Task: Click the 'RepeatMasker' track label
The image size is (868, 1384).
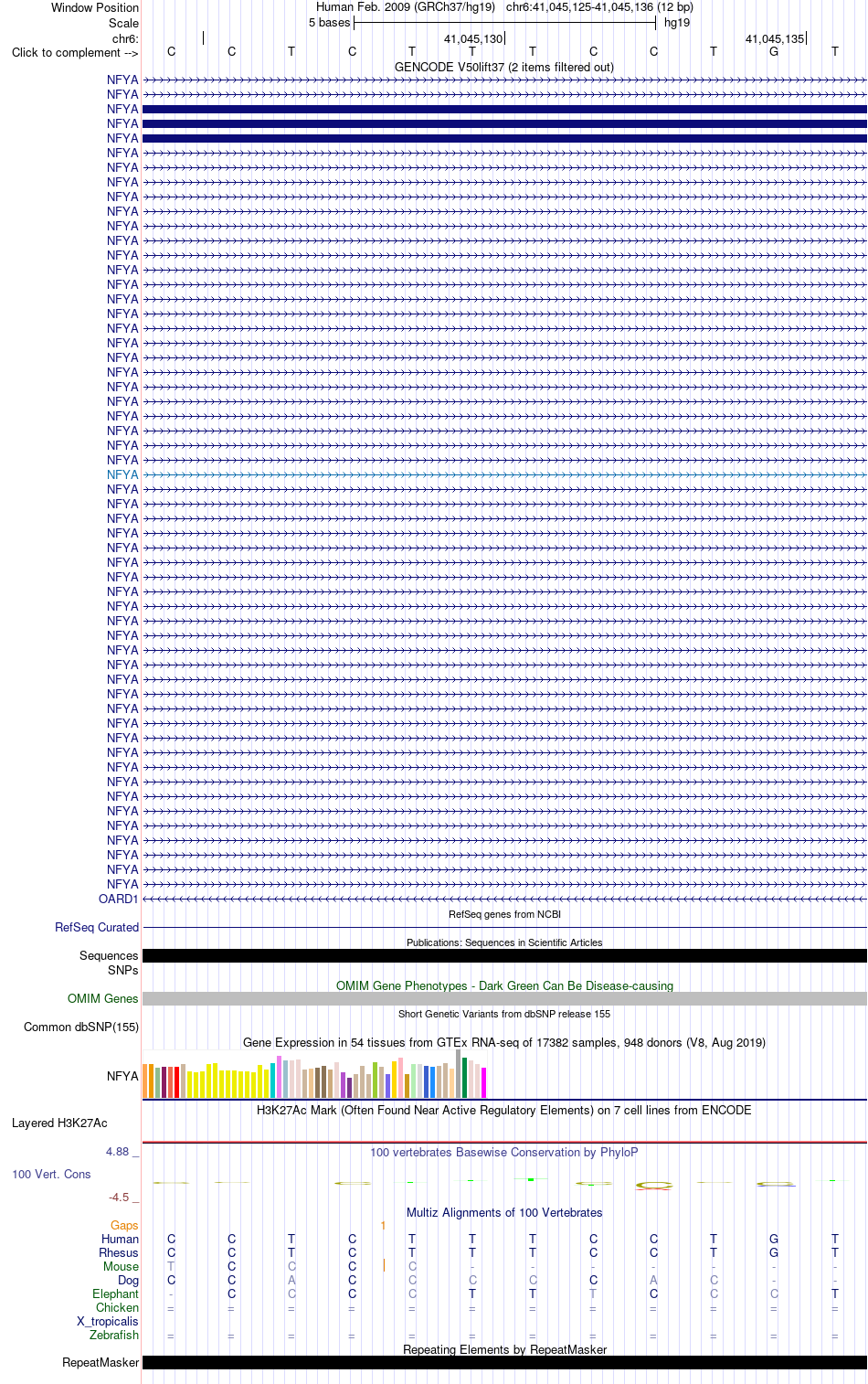Action: [101, 1362]
